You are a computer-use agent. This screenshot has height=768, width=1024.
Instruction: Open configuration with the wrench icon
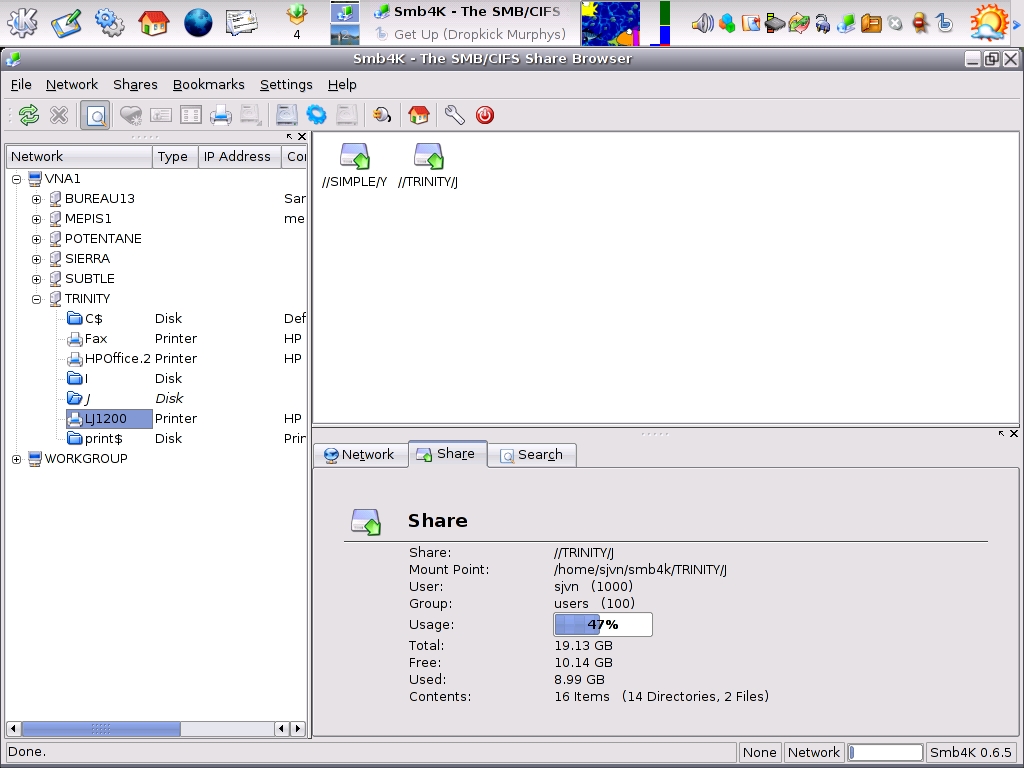pos(455,115)
